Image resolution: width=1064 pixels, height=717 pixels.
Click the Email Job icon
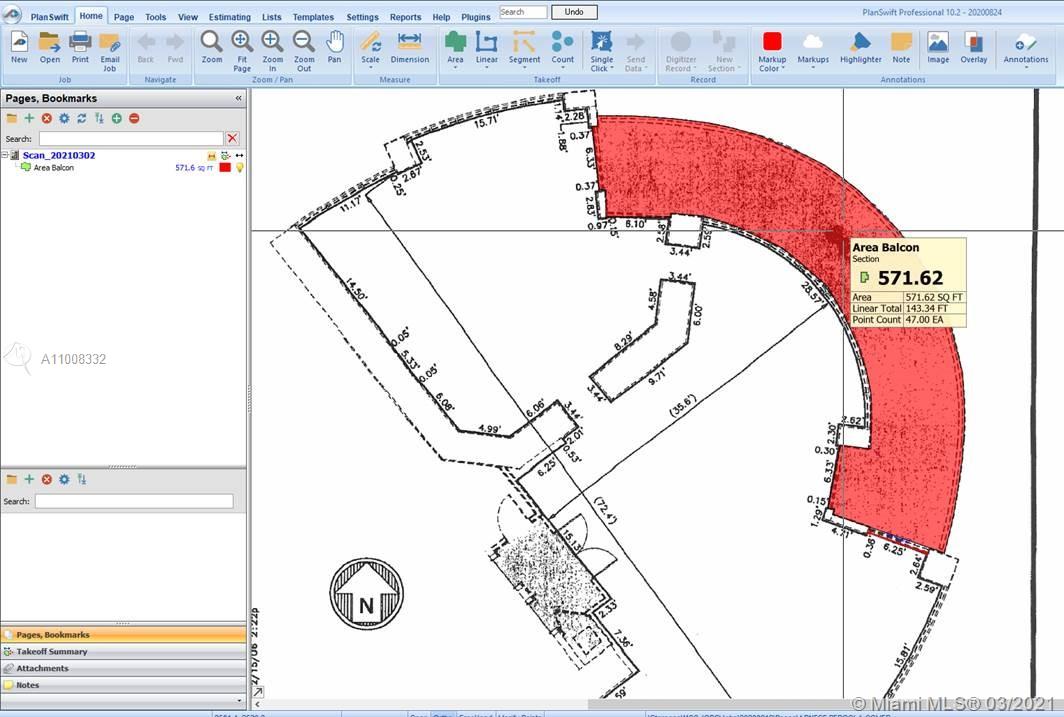[x=109, y=46]
